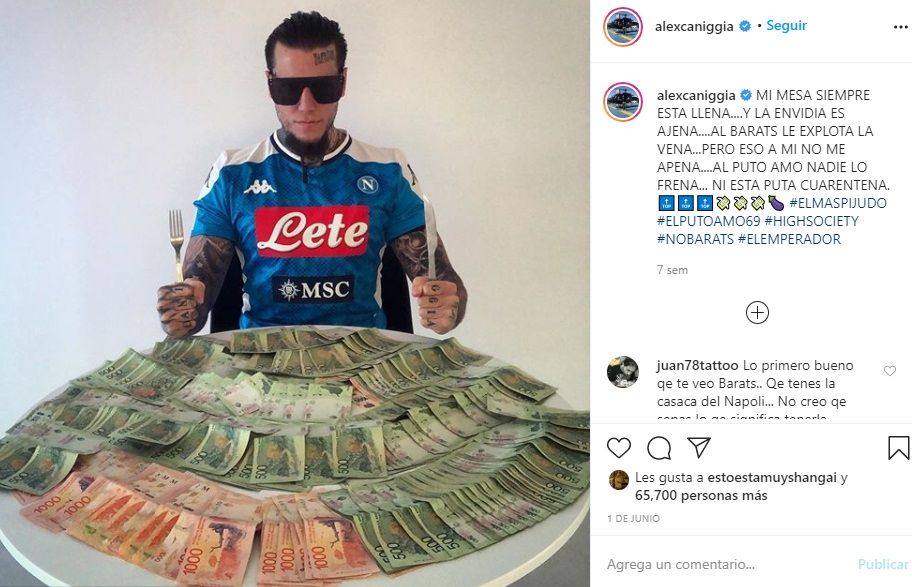Save the post with the bookmark icon

point(898,448)
